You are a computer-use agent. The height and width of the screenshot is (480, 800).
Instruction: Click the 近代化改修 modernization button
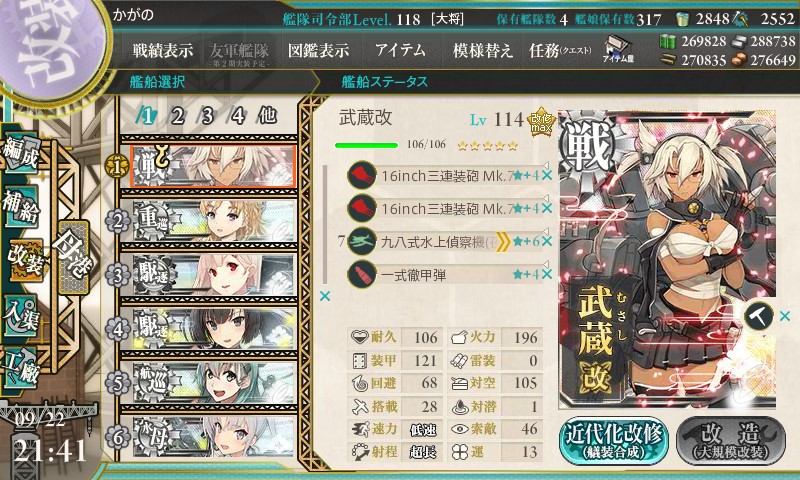click(614, 441)
